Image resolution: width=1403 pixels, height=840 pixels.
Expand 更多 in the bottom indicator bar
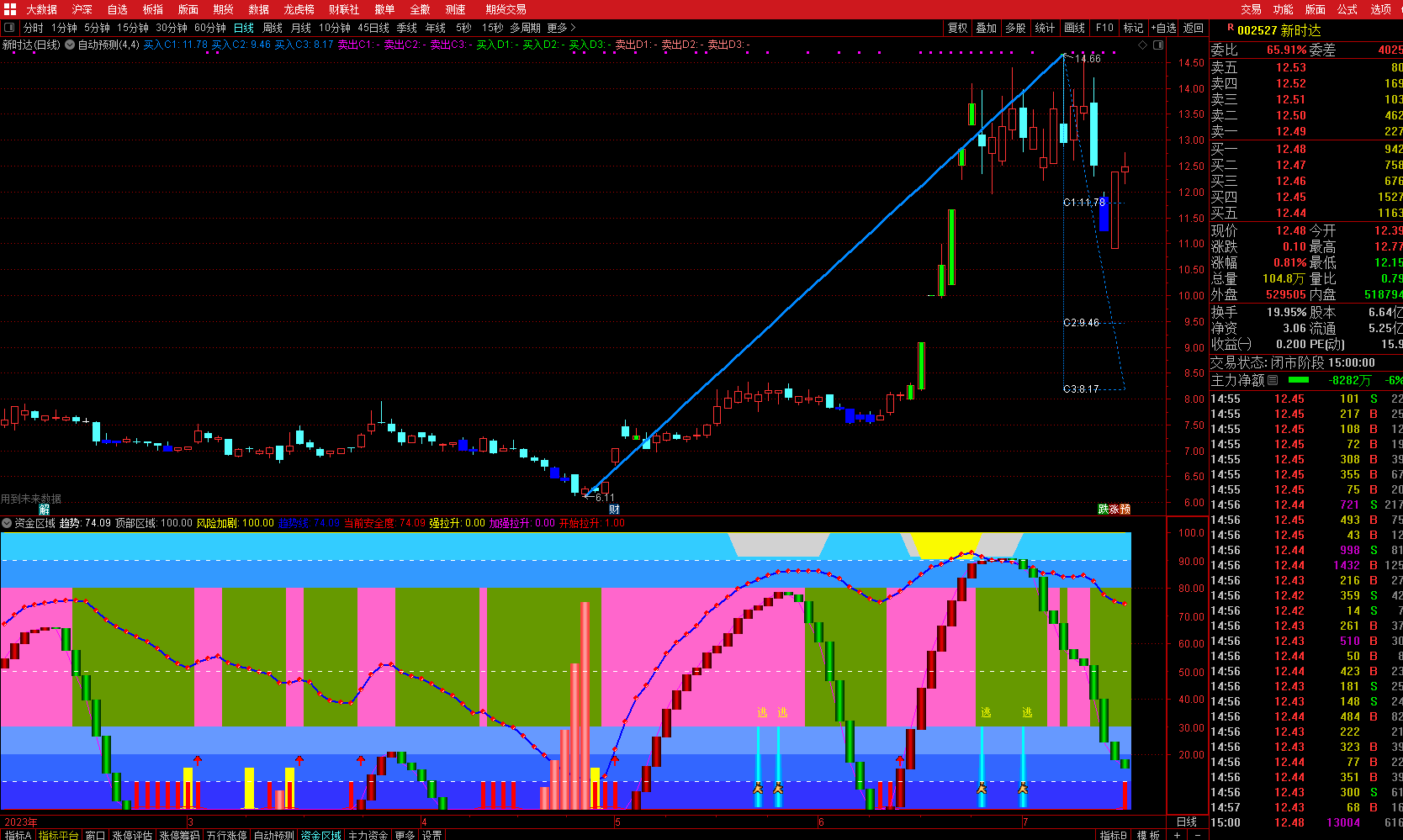[x=405, y=835]
